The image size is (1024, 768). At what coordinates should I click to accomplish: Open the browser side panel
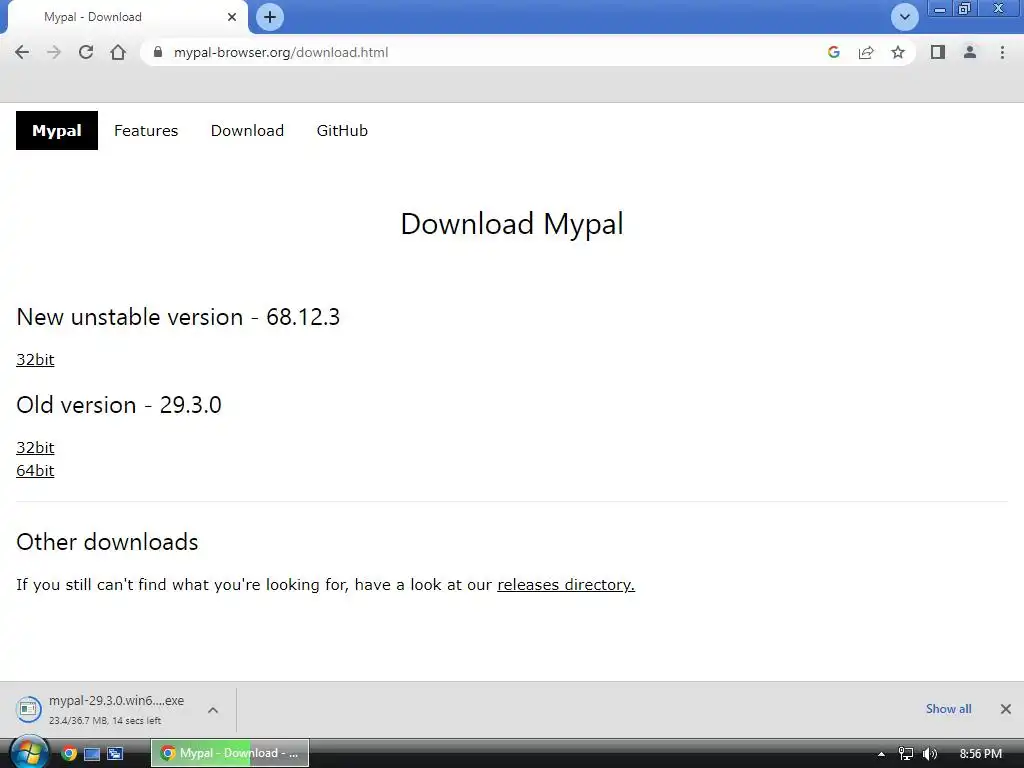938,52
